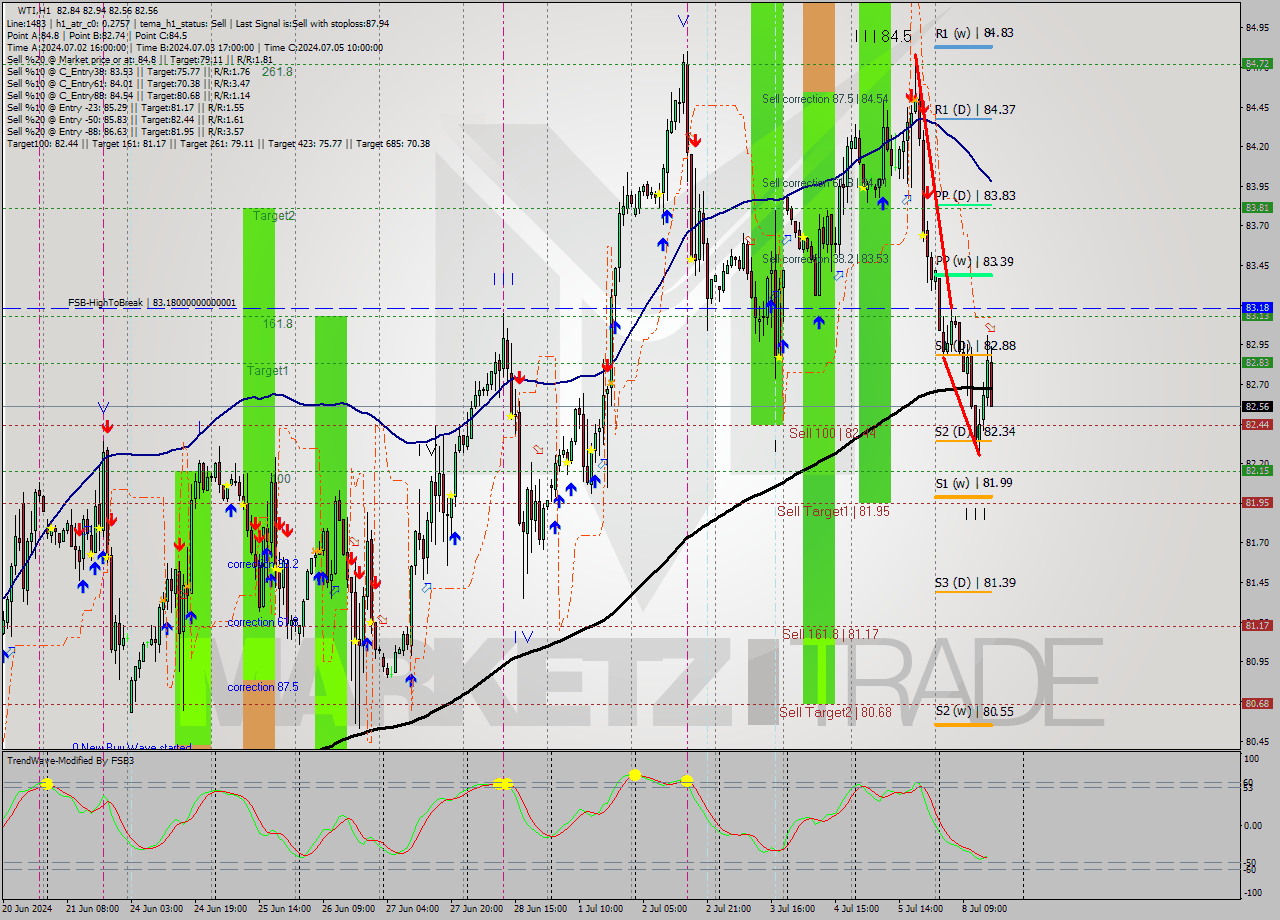Click the green 82.83 price tag on axis
This screenshot has width=1280, height=920.
pyautogui.click(x=1256, y=363)
